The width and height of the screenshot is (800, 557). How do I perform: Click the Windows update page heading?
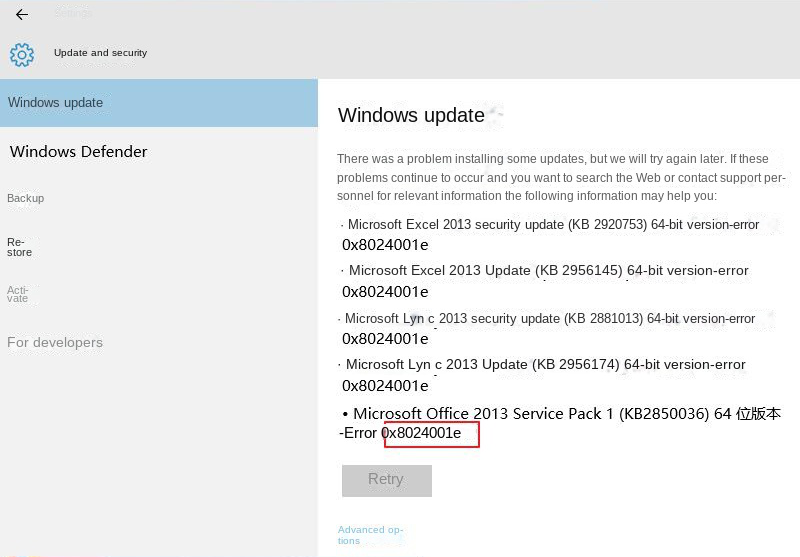(x=411, y=115)
